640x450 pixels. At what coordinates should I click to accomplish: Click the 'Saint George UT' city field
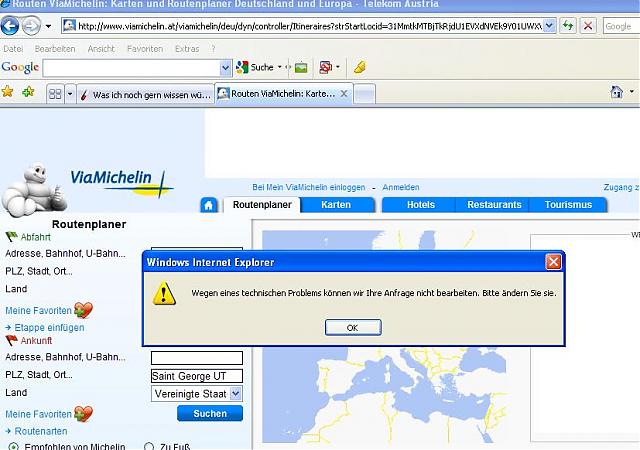click(197, 376)
